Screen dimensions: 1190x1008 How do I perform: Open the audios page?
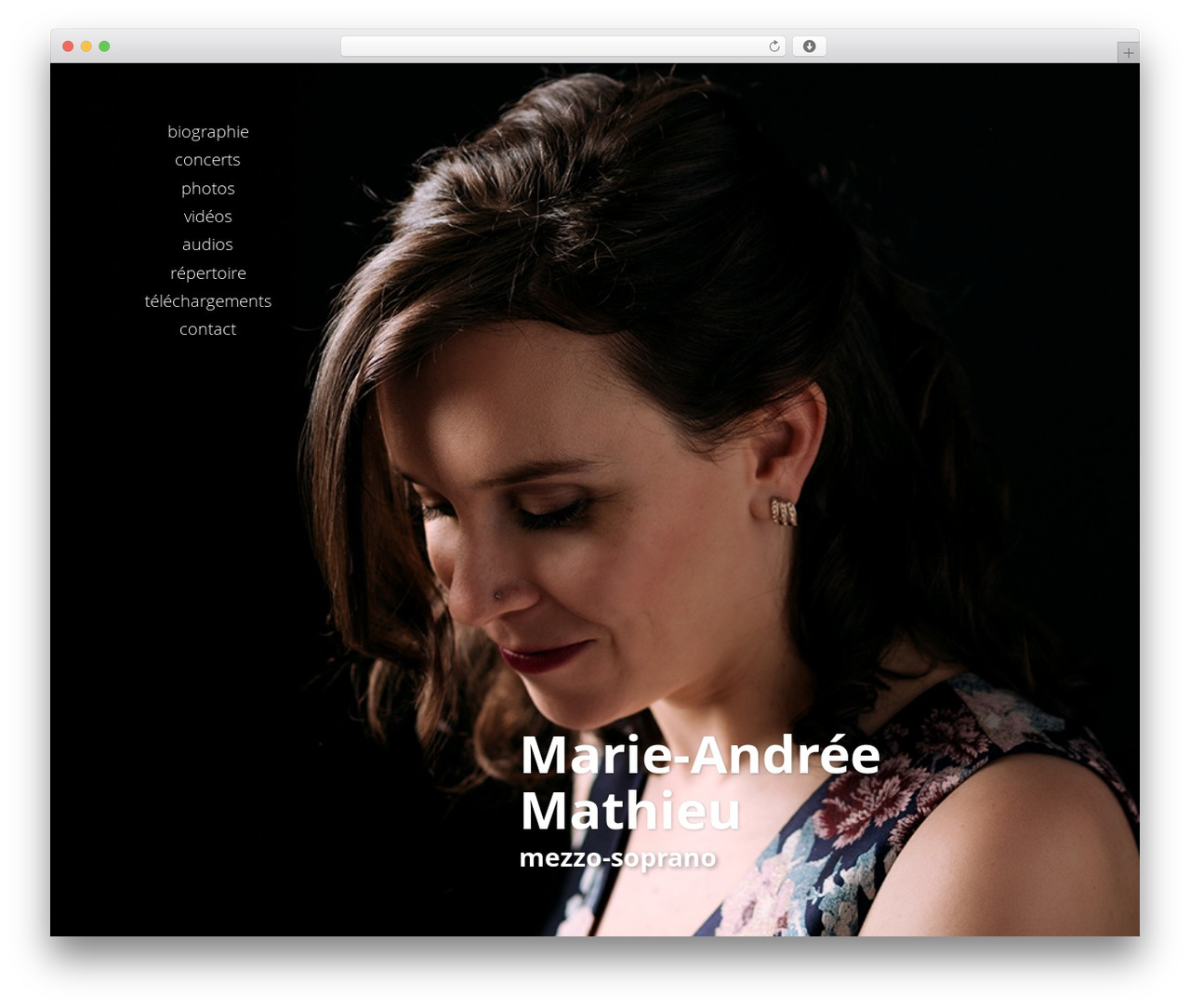[207, 245]
